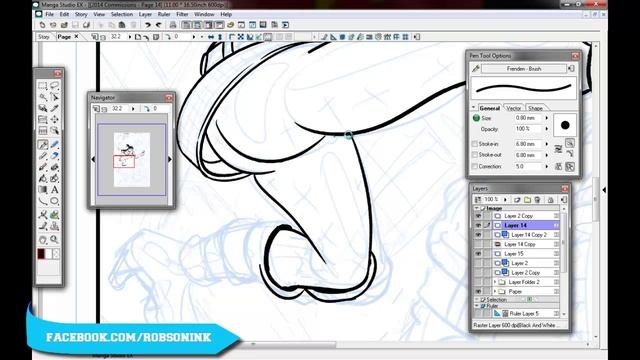
Task: Click the Redo arrow in toolbar
Action: [x=158, y=25]
